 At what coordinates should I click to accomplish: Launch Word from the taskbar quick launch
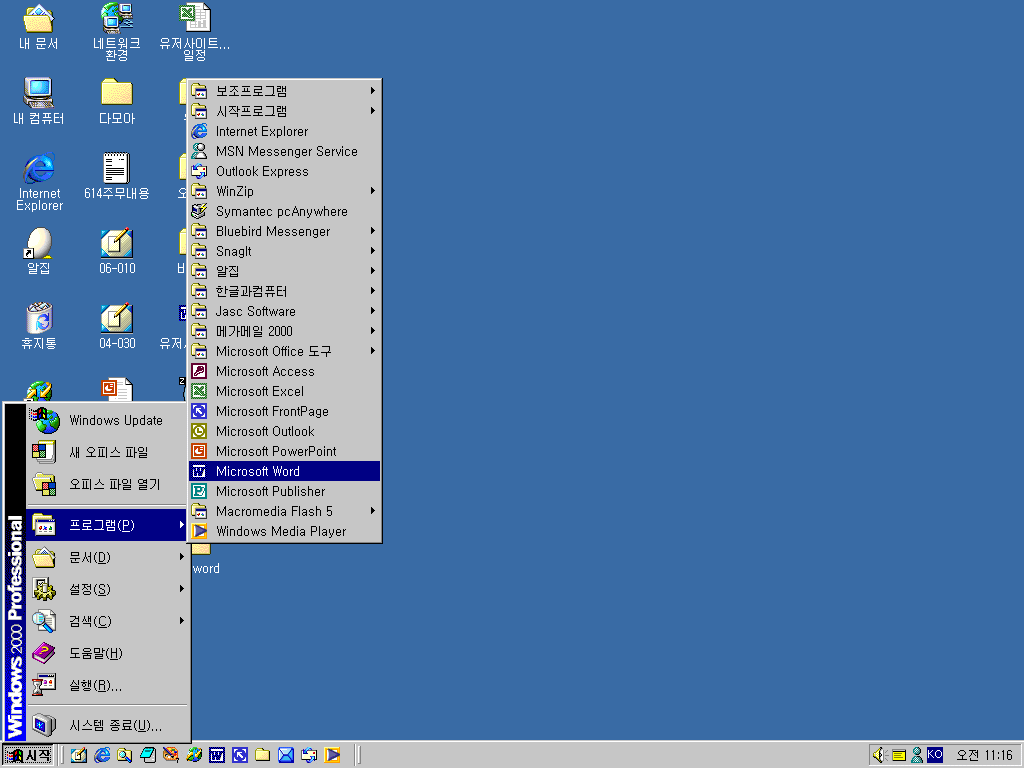pos(217,755)
